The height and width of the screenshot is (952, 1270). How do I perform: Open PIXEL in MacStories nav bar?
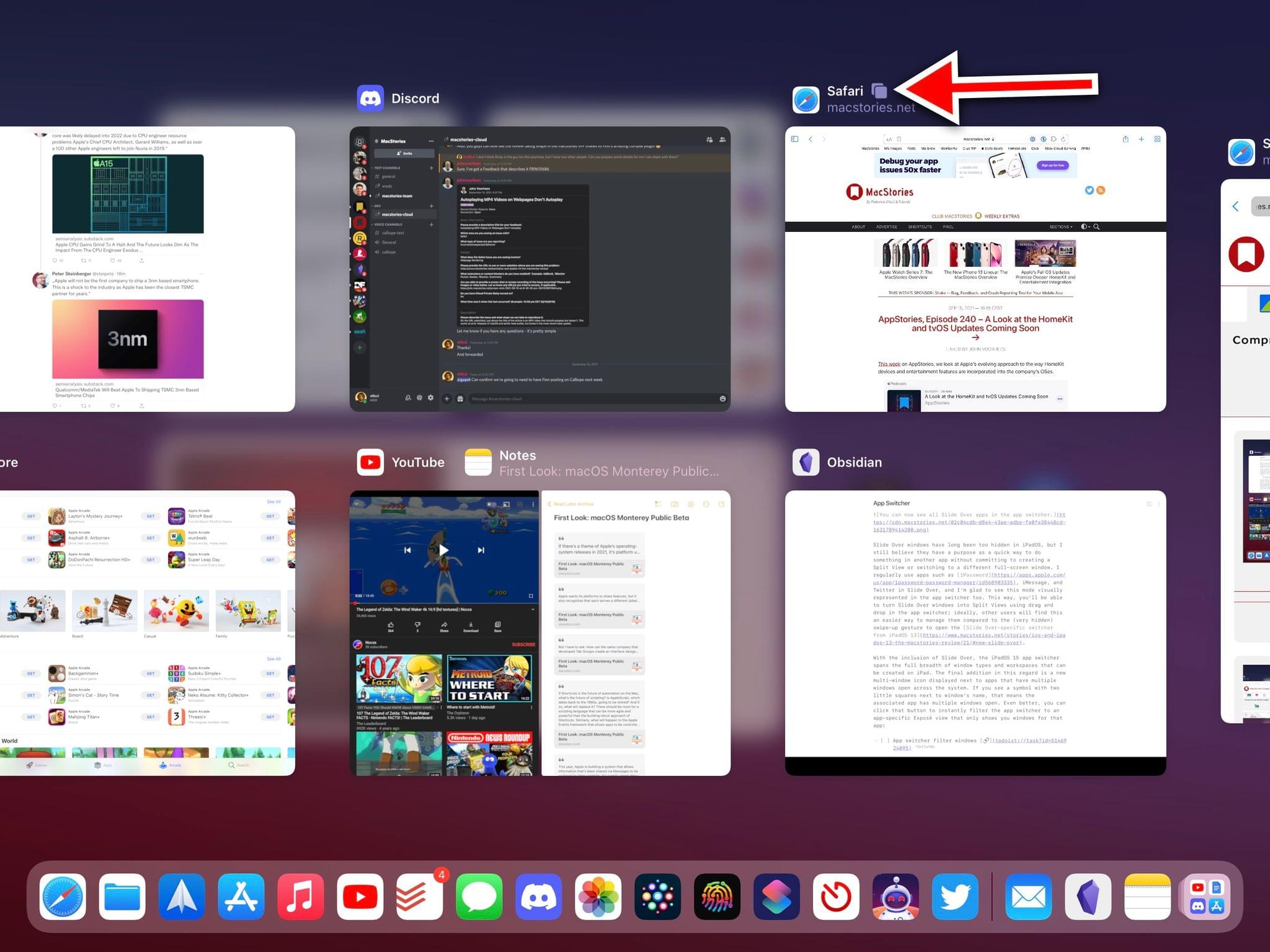point(948,227)
